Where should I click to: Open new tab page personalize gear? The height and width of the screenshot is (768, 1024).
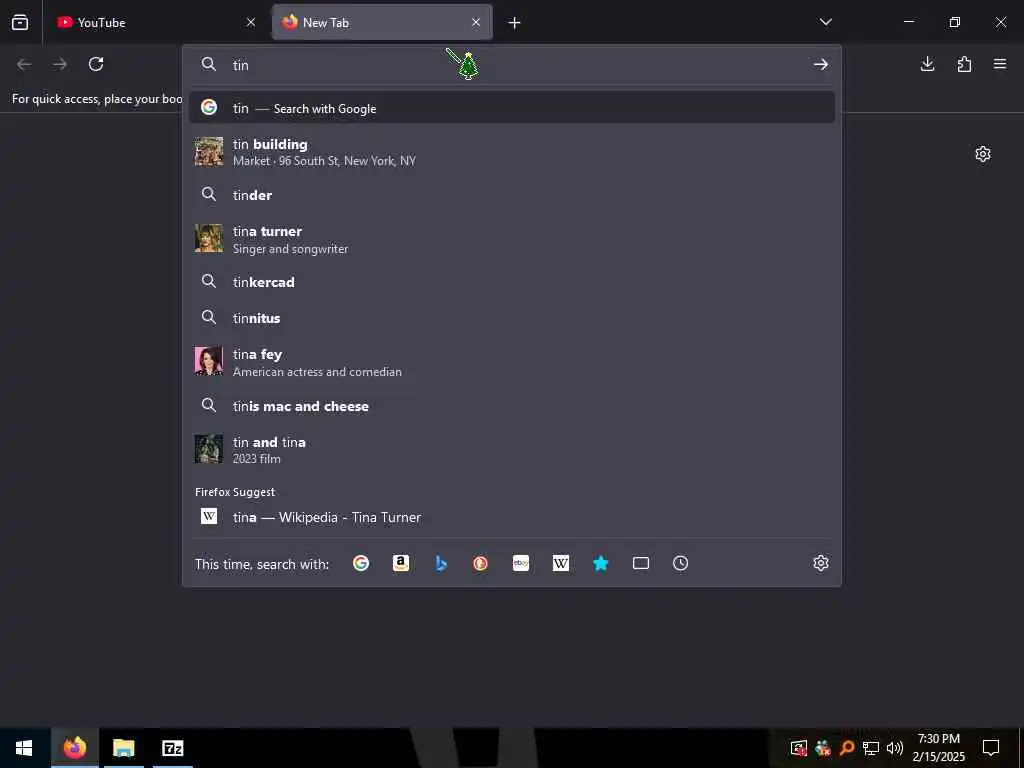click(x=983, y=154)
